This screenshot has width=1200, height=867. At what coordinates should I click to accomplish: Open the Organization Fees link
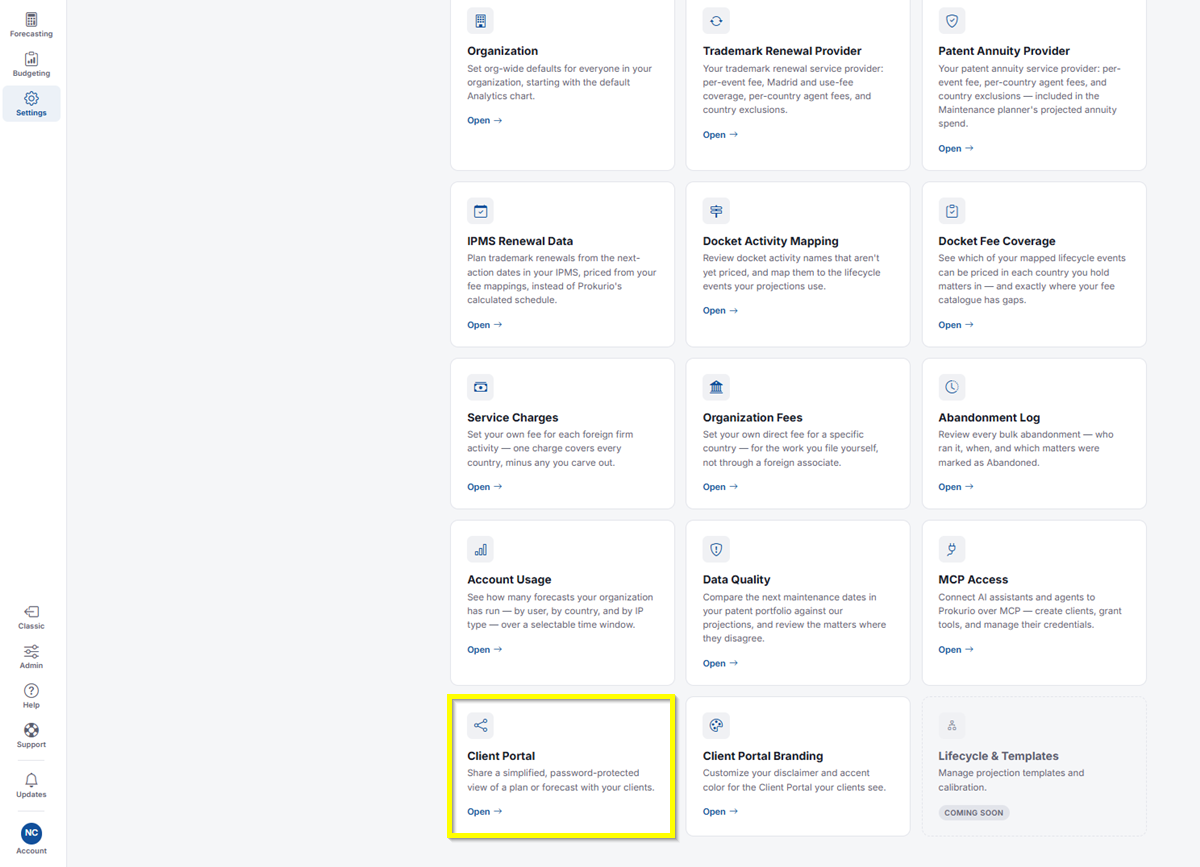pyautogui.click(x=720, y=487)
